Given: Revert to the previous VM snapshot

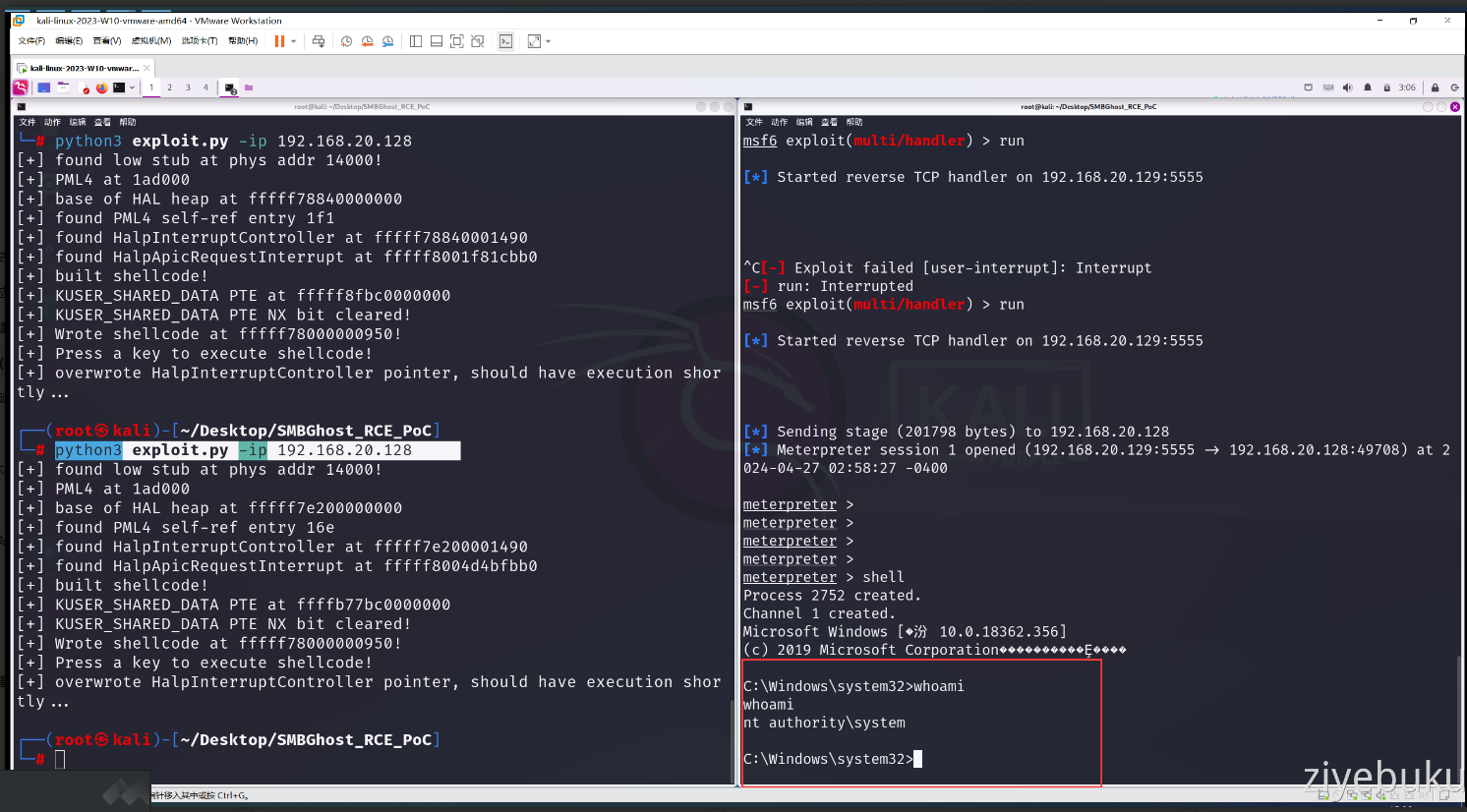Looking at the screenshot, I should point(367,41).
